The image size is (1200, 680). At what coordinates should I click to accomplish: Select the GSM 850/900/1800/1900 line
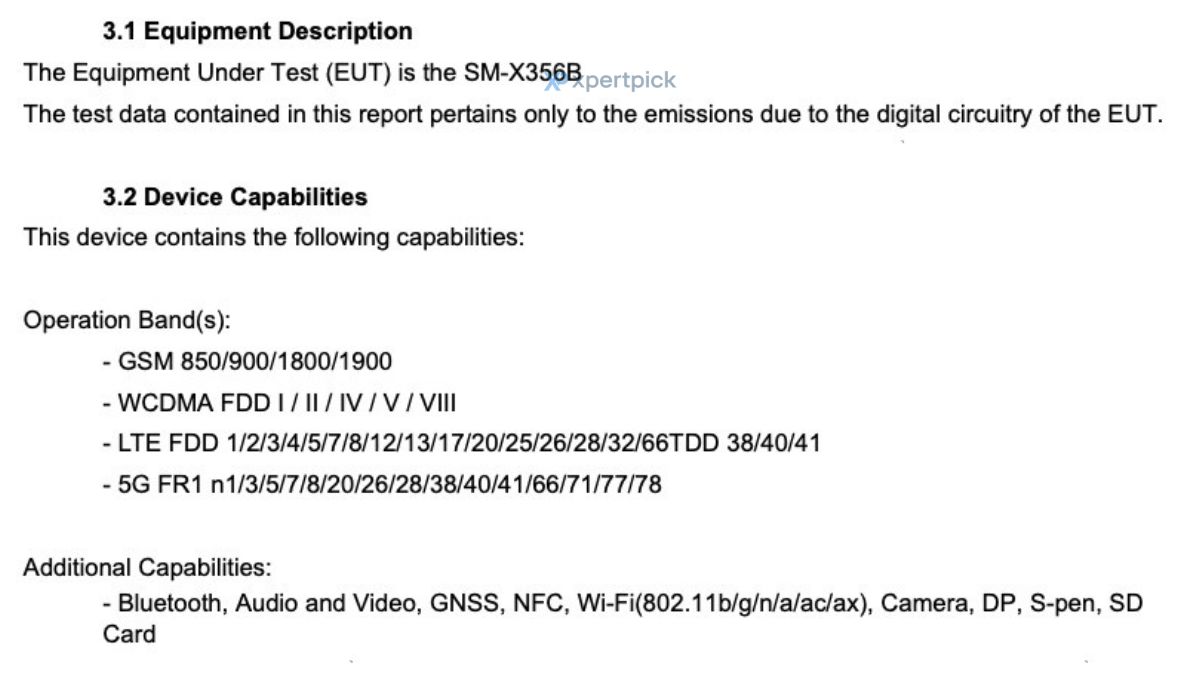point(247,361)
